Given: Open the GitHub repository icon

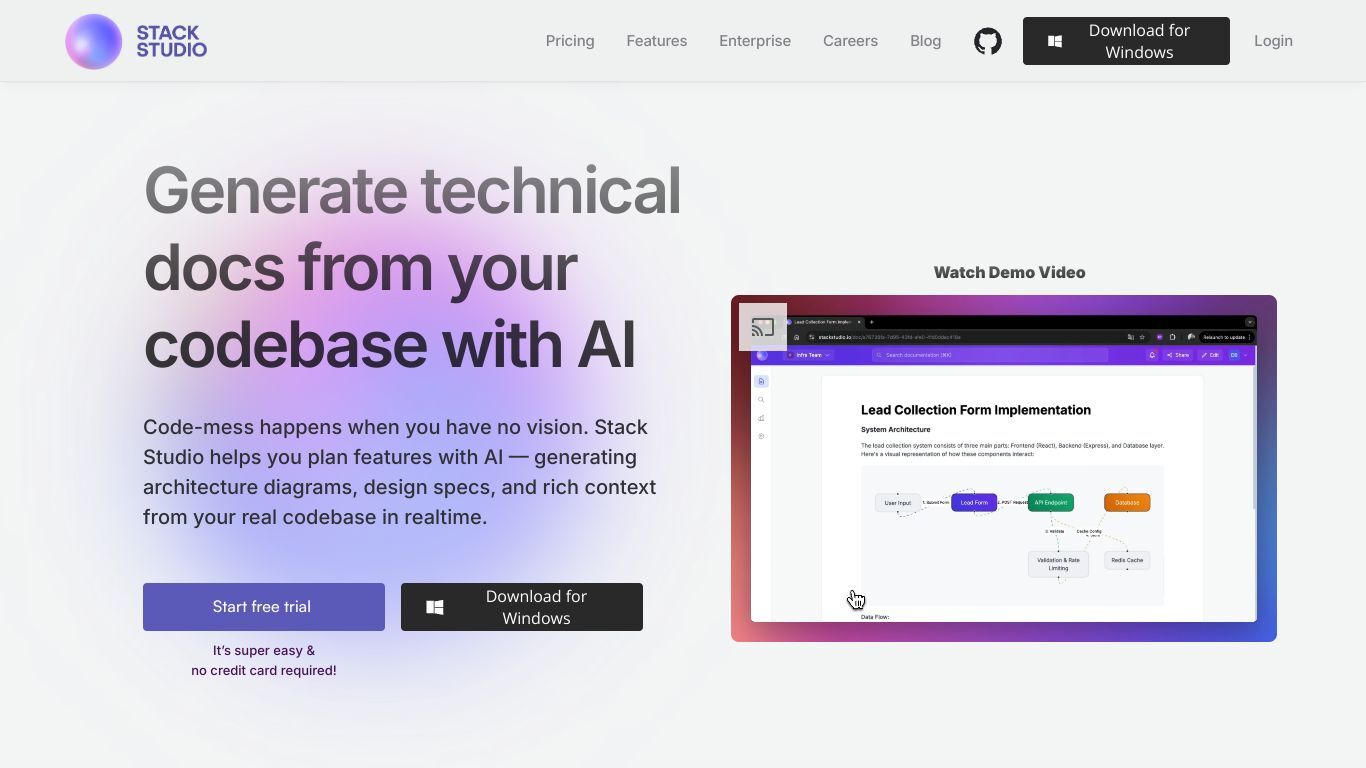Looking at the screenshot, I should [988, 41].
